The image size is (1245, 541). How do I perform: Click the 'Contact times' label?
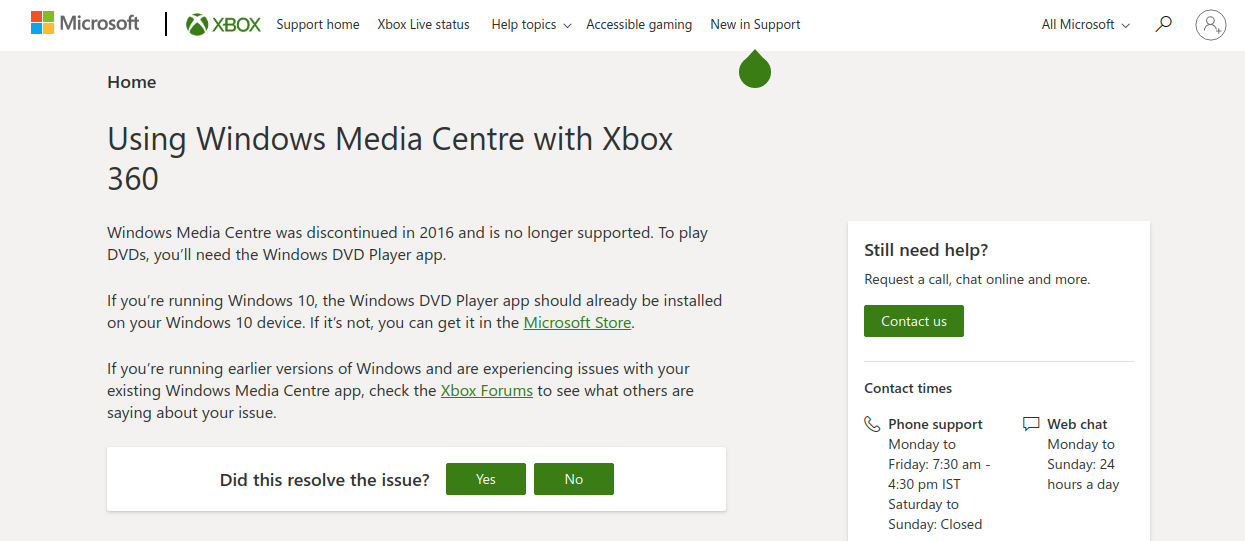coord(908,388)
